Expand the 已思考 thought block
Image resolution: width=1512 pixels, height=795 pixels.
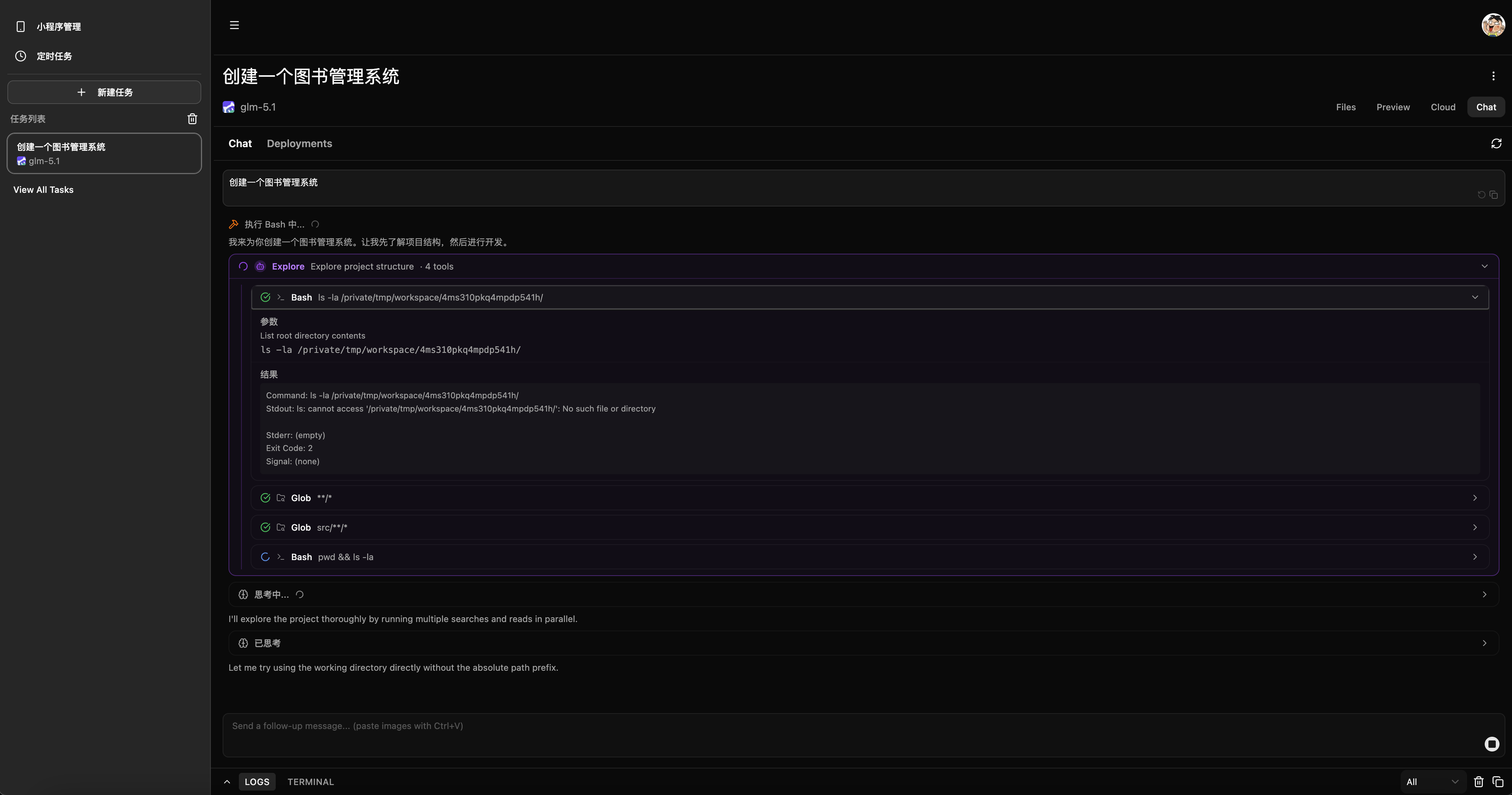tap(863, 643)
